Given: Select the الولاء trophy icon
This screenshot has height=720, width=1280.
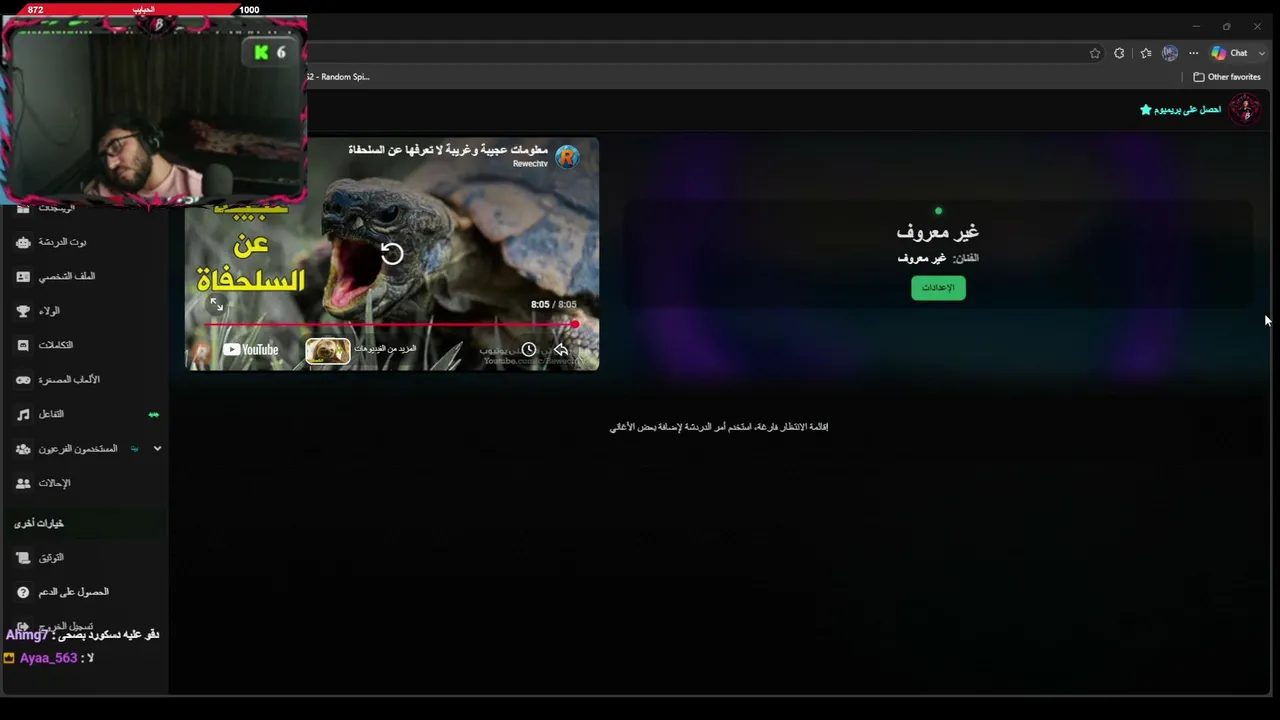Looking at the screenshot, I should coord(23,311).
